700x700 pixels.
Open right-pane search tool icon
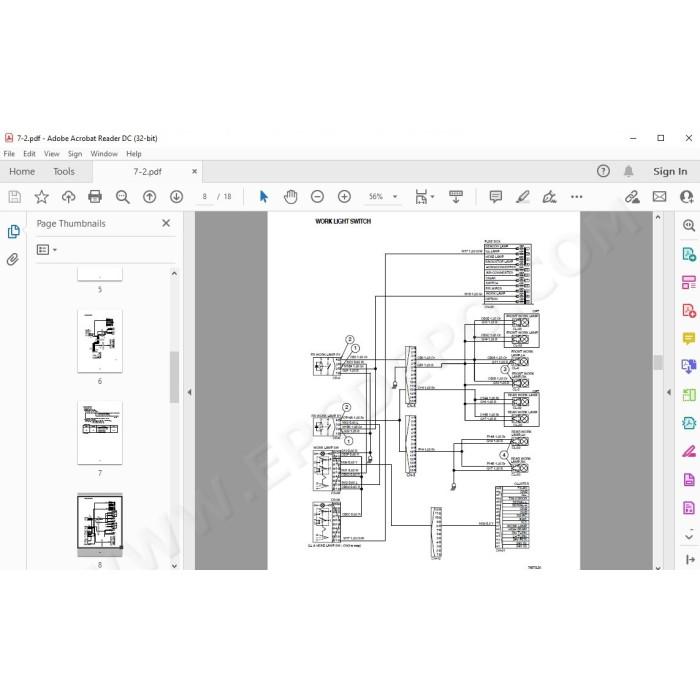(689, 225)
